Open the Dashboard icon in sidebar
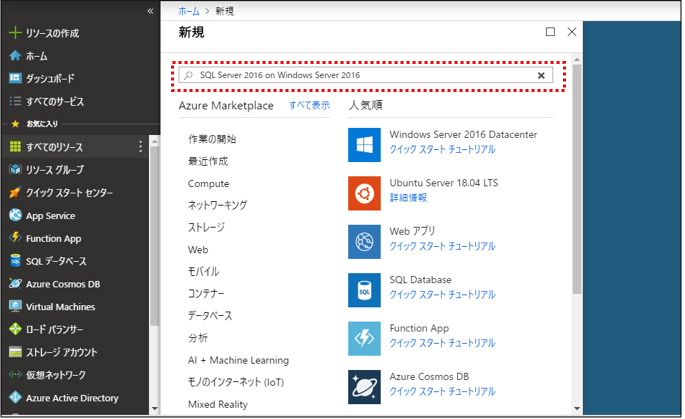 click(15, 78)
